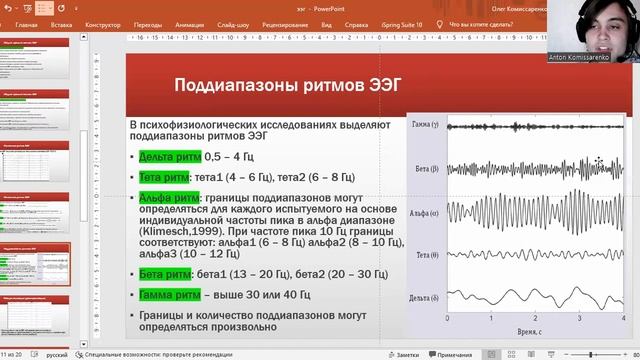Click the Anton Komissarenko webcam overlay
This screenshot has height=360, width=640.
click(593, 31)
